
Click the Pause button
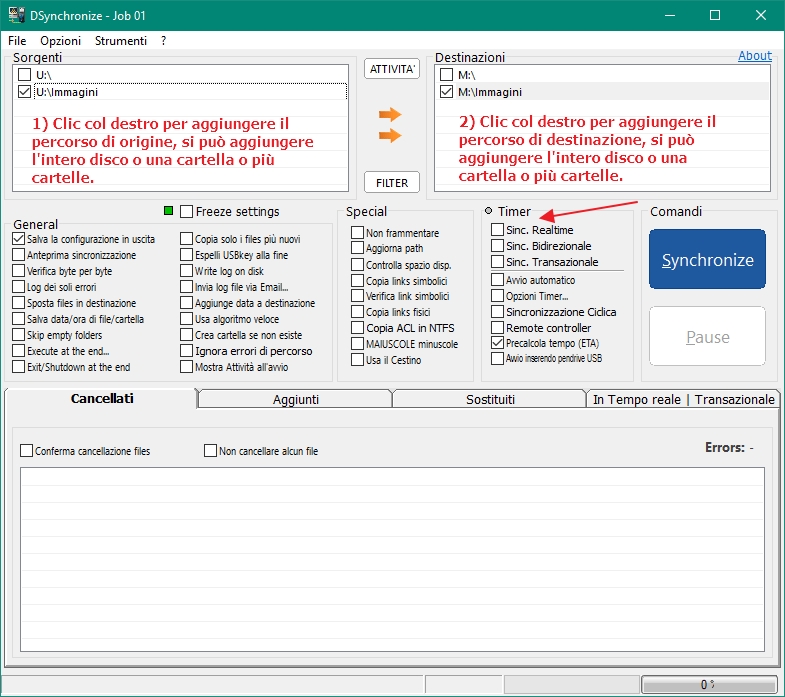click(x=707, y=337)
